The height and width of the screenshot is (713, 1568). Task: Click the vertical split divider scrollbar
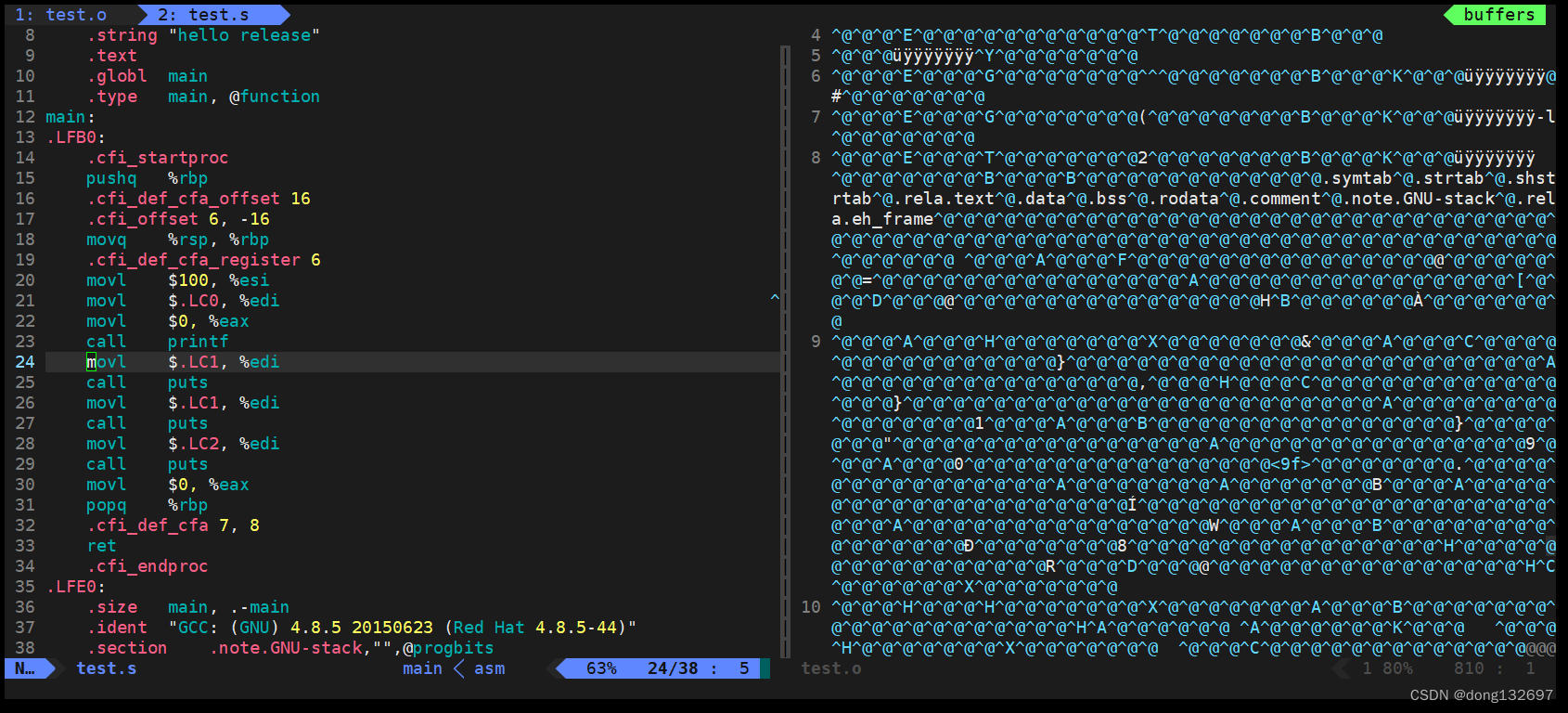(x=785, y=351)
